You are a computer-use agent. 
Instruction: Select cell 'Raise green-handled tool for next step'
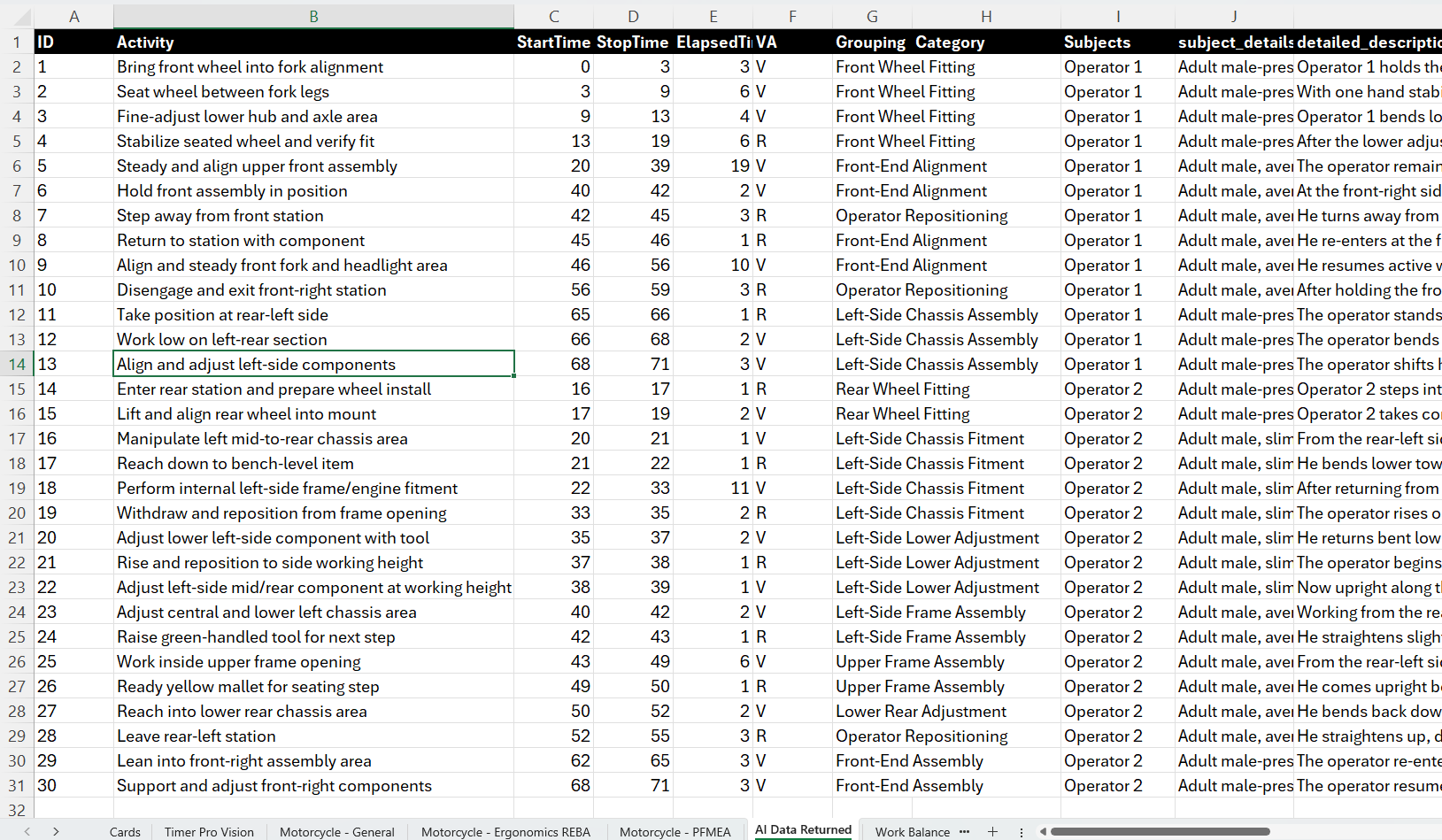click(313, 636)
